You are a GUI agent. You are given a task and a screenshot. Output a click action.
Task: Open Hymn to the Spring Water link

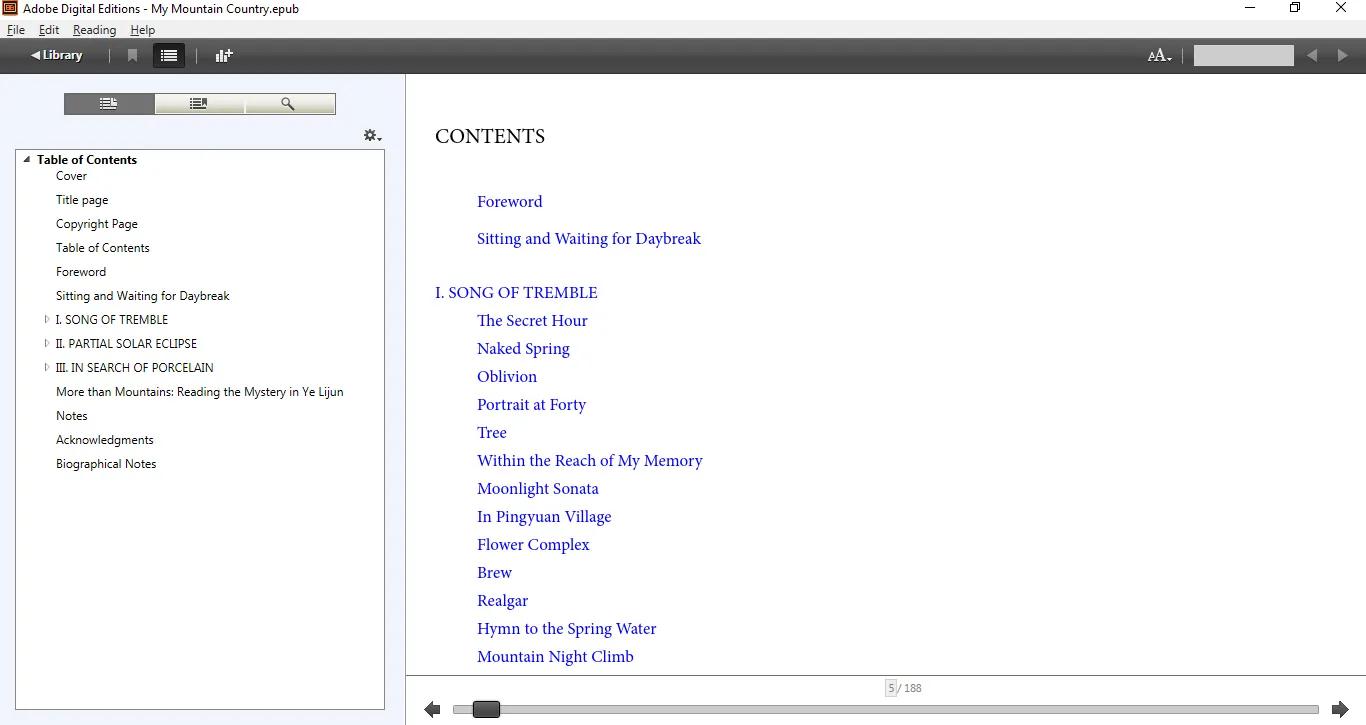567,629
